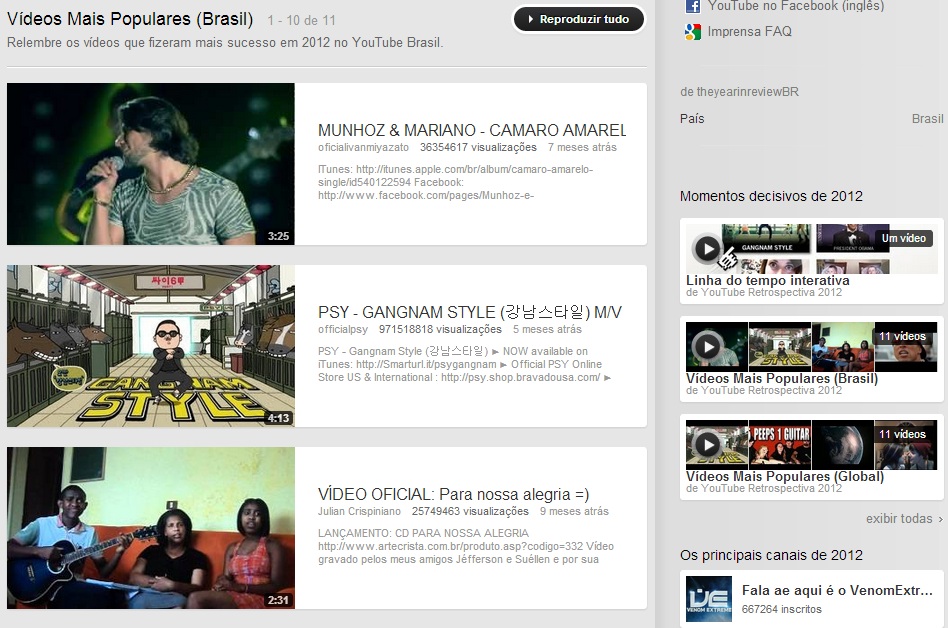Open the Para nossa alegria video thumbnail
This screenshot has width=948, height=628.
tap(151, 528)
